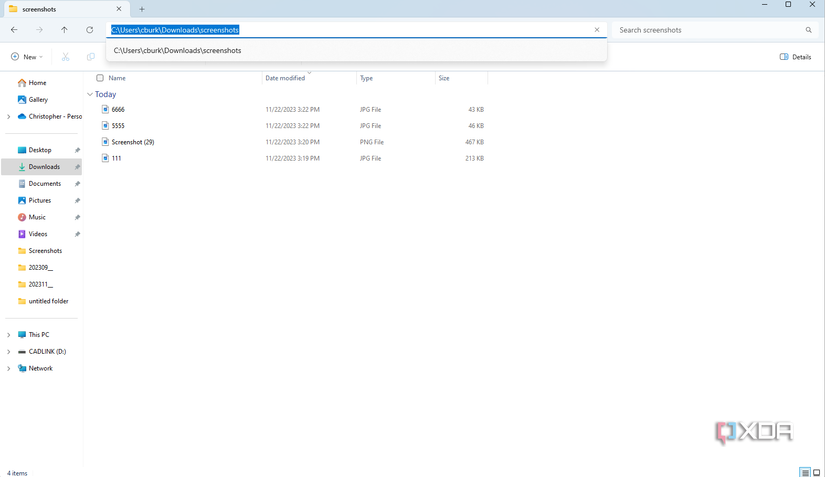The width and height of the screenshot is (825, 477).
Task: Click the Cut scissors icon
Action: tap(65, 57)
